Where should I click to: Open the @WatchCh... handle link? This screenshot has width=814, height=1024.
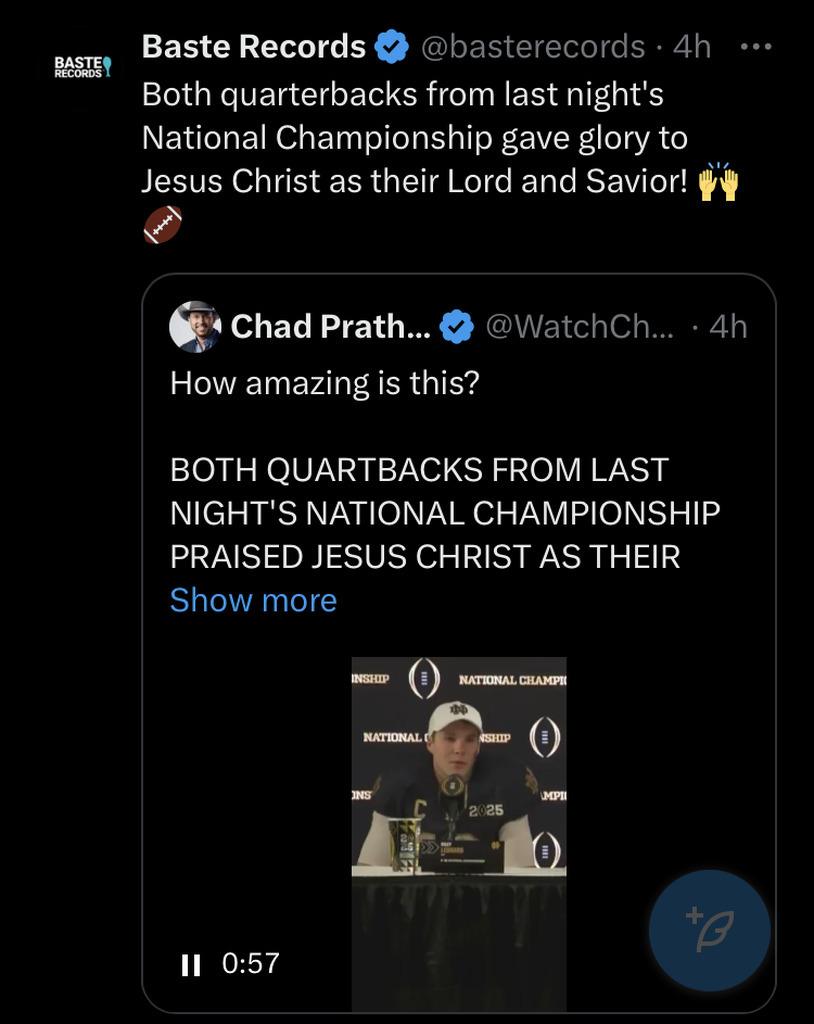click(580, 326)
